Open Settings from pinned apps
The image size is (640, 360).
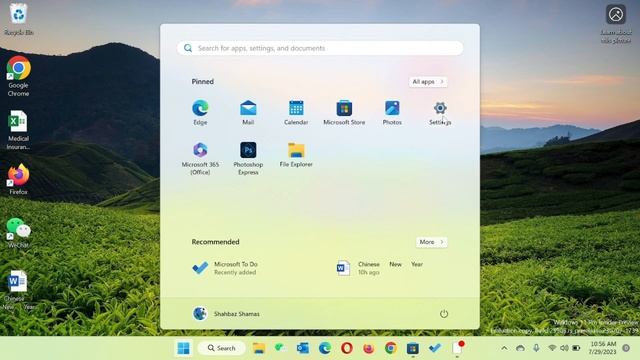pos(440,112)
